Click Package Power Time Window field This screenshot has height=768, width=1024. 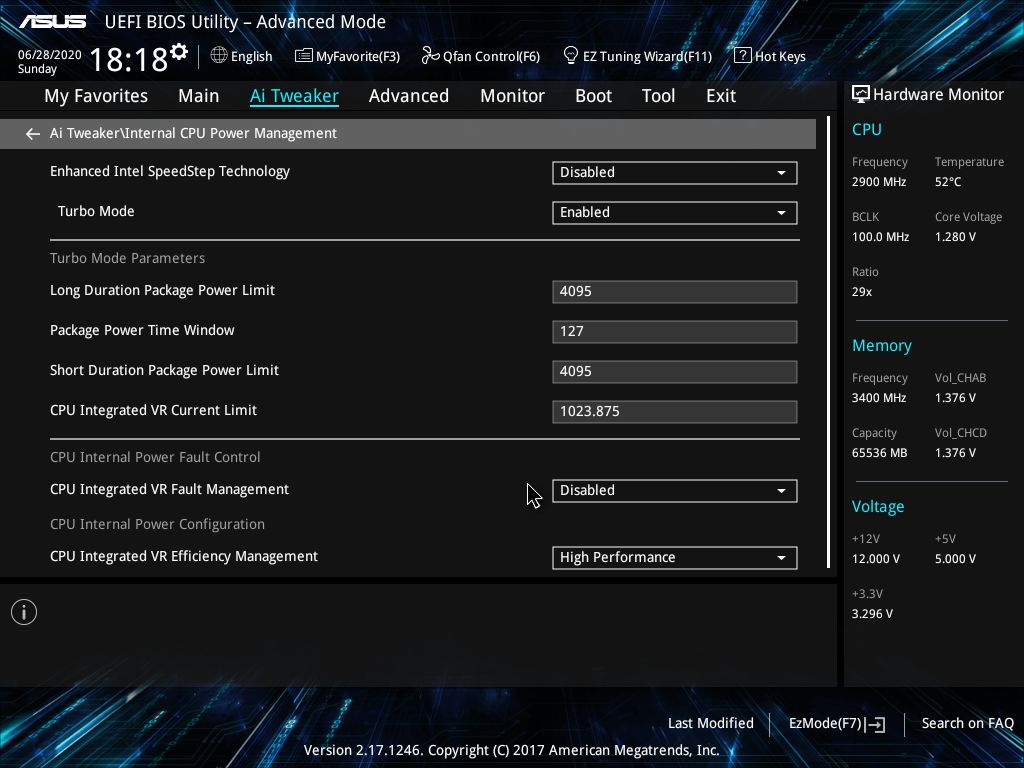pos(675,331)
